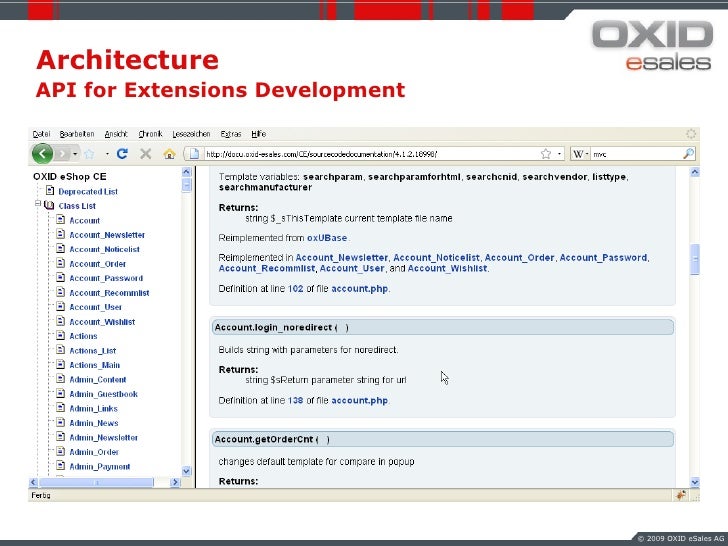The image size is (728, 546).
Task: Open Account_Wishlist in the class tree
Action: pos(102,322)
